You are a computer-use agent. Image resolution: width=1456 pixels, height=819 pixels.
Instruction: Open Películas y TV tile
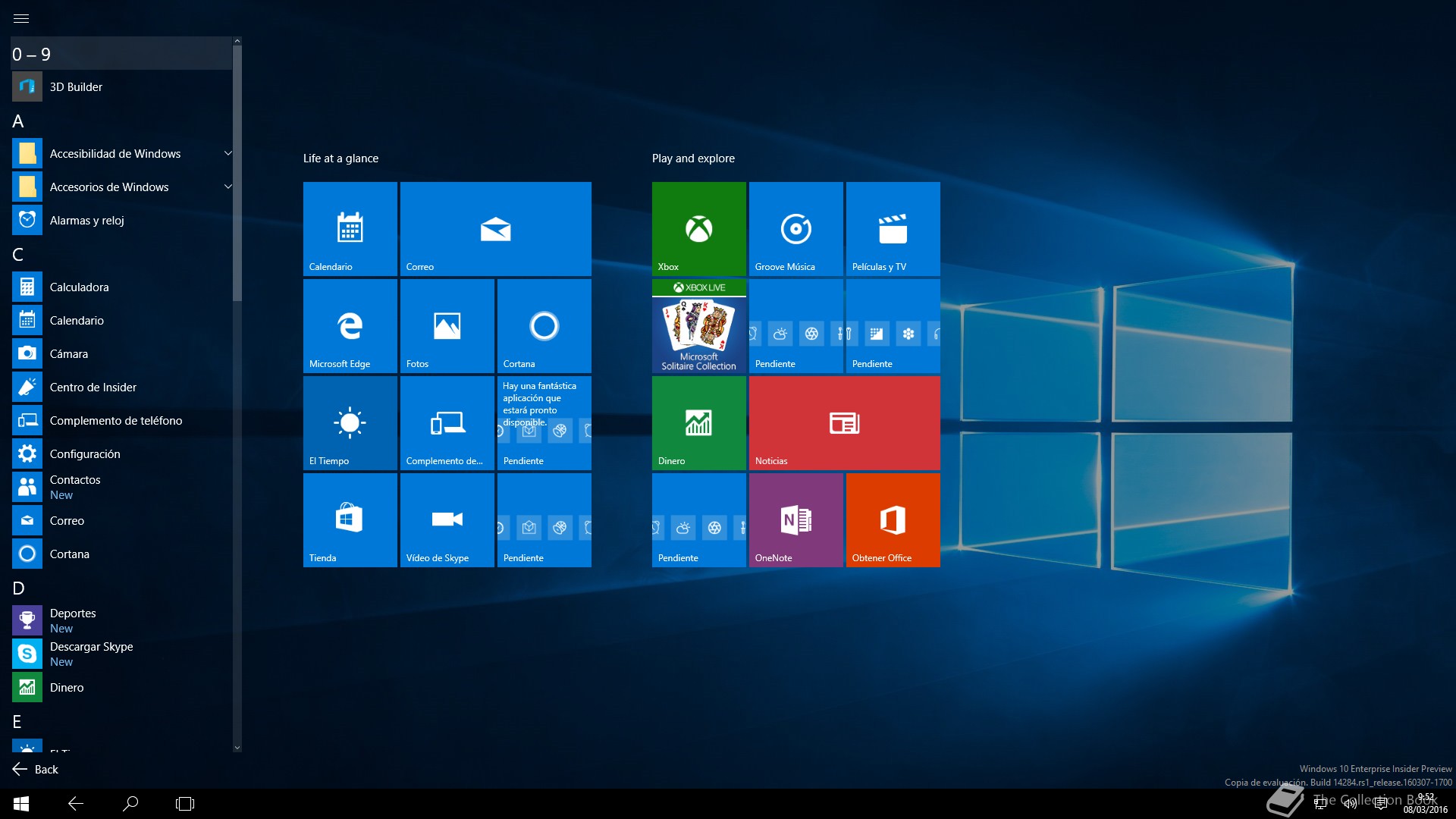point(893,229)
